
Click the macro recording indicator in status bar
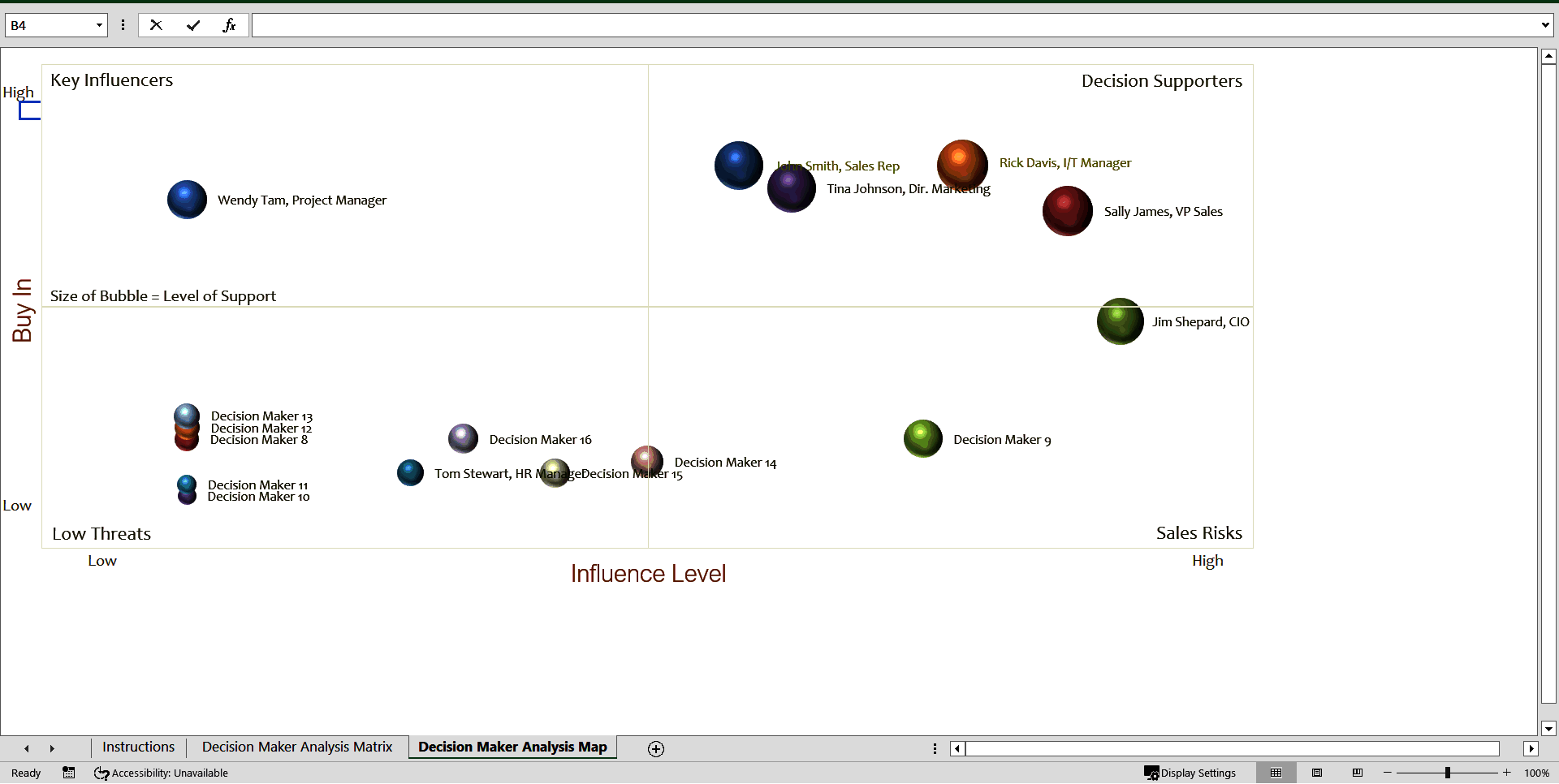click(x=68, y=773)
